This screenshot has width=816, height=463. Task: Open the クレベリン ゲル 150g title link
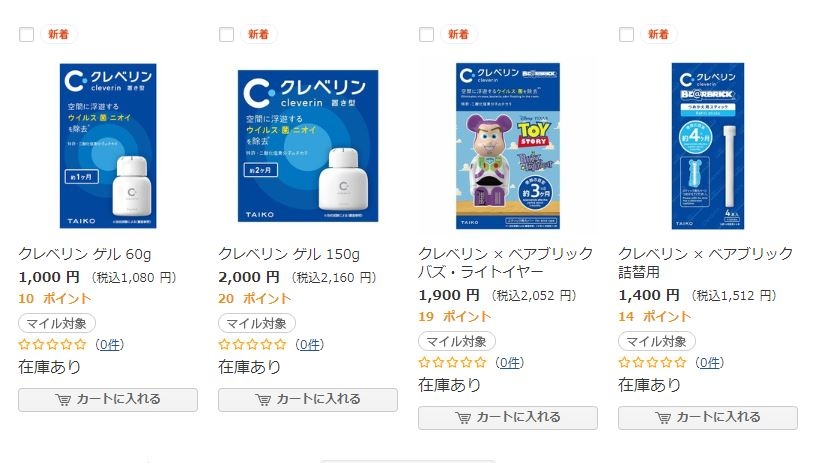point(289,253)
